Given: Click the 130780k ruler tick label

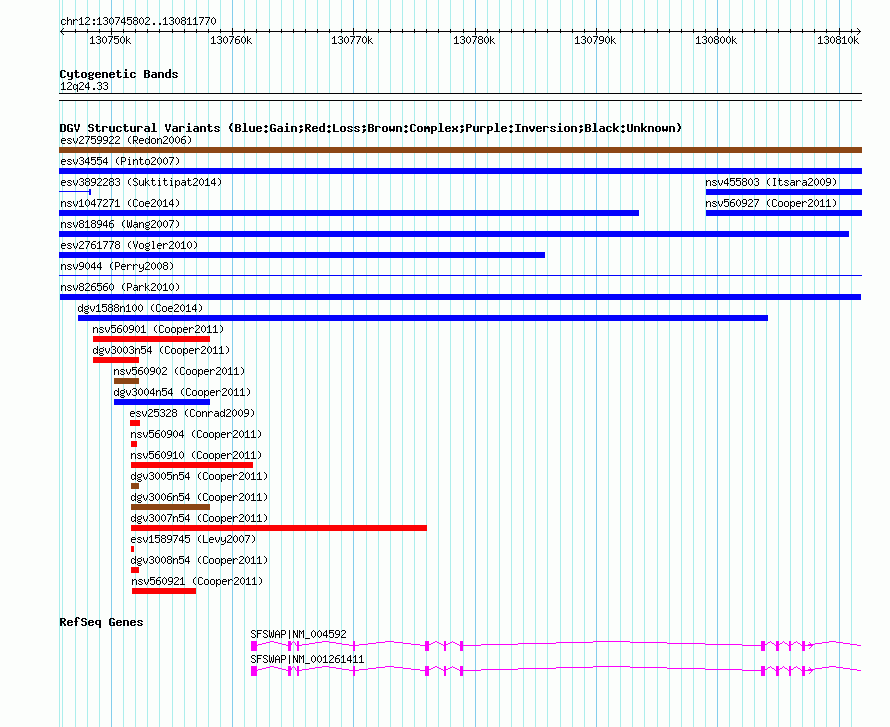Looking at the screenshot, I should 474,40.
